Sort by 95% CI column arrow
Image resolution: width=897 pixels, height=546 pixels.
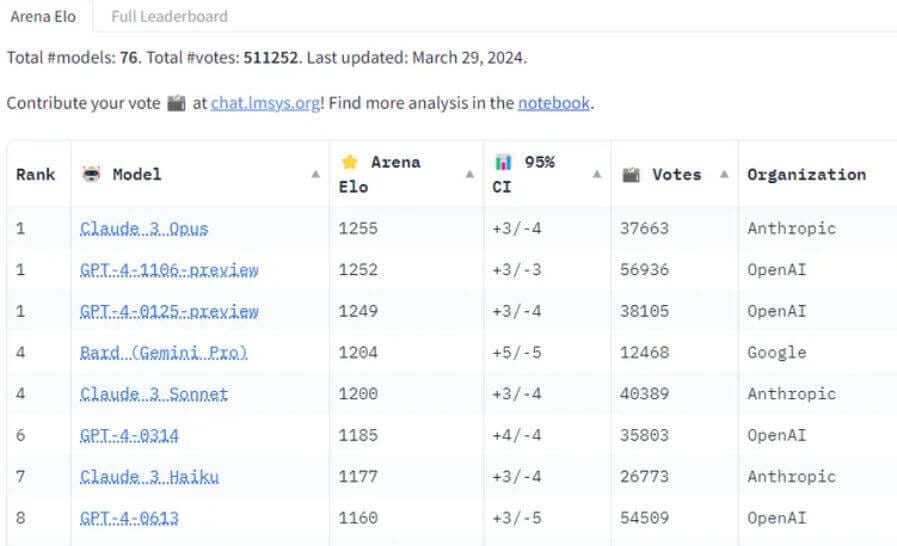[597, 174]
